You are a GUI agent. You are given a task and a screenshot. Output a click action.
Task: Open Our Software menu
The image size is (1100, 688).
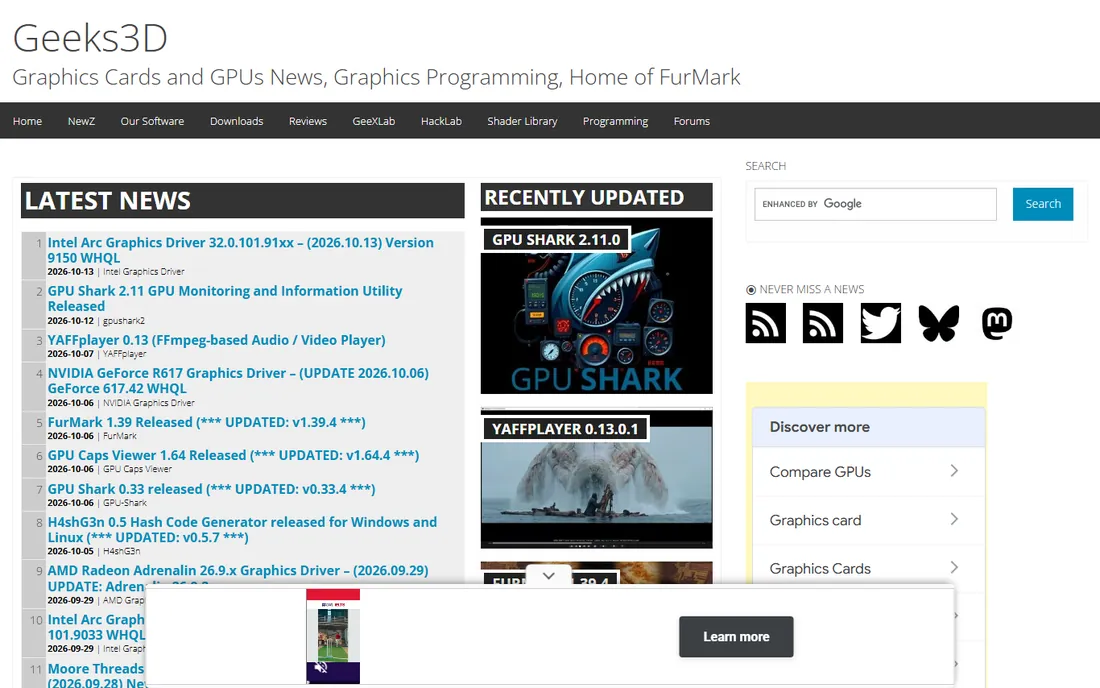pyautogui.click(x=152, y=121)
